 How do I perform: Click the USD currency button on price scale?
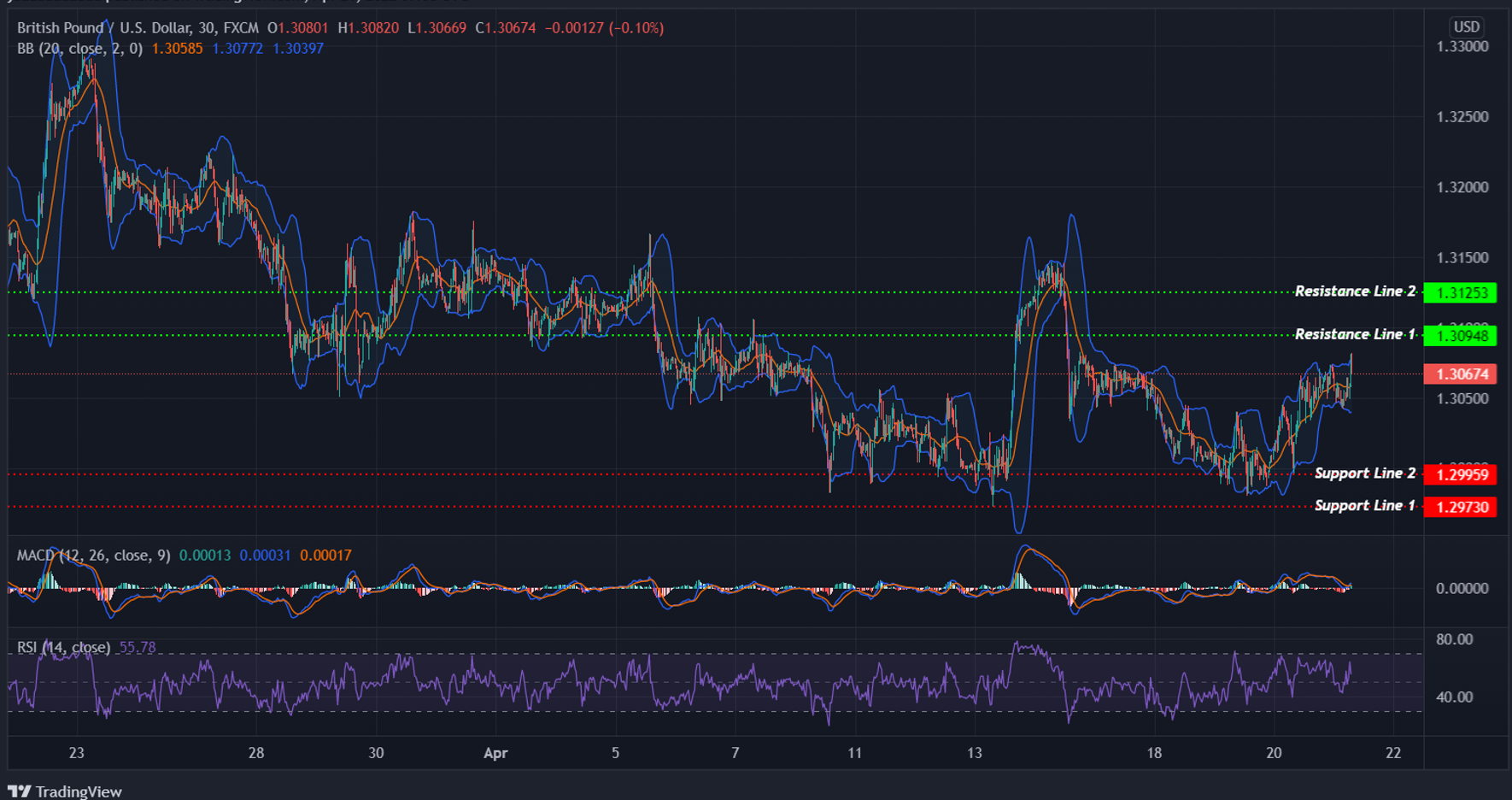tap(1464, 26)
